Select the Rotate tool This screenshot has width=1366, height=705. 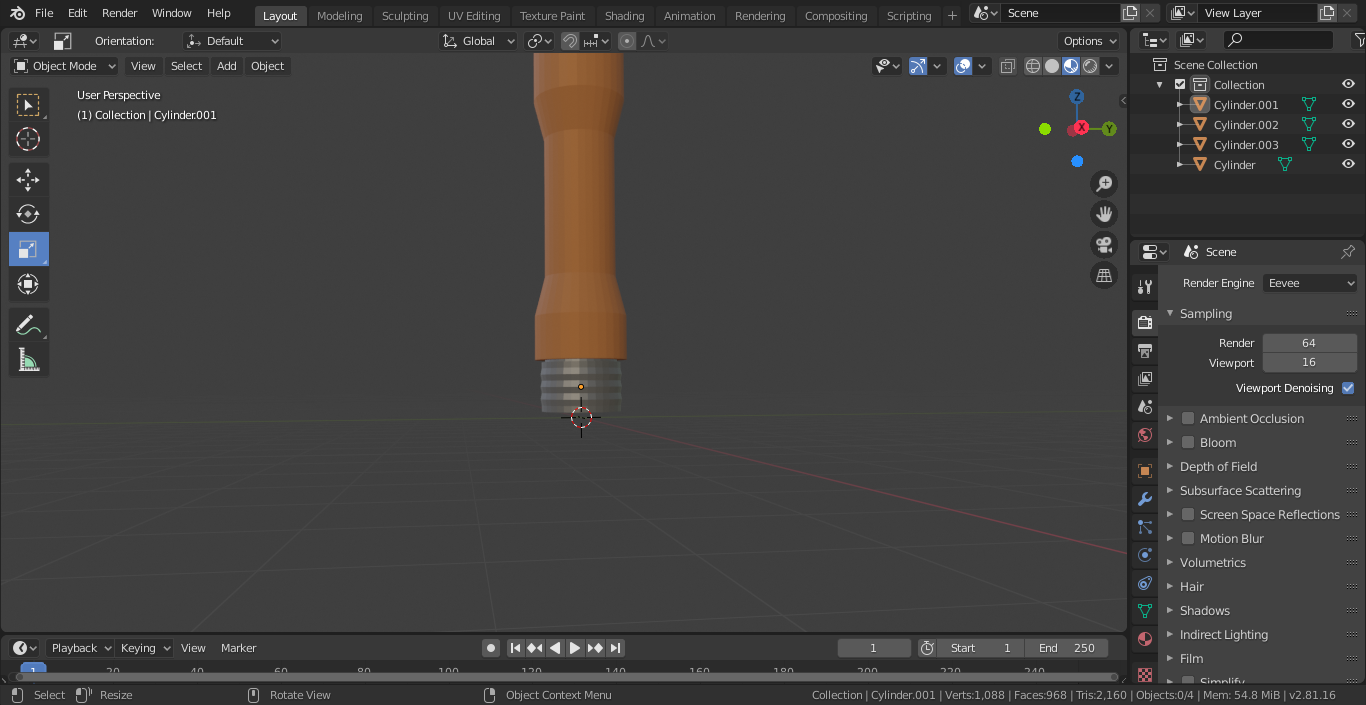28,214
